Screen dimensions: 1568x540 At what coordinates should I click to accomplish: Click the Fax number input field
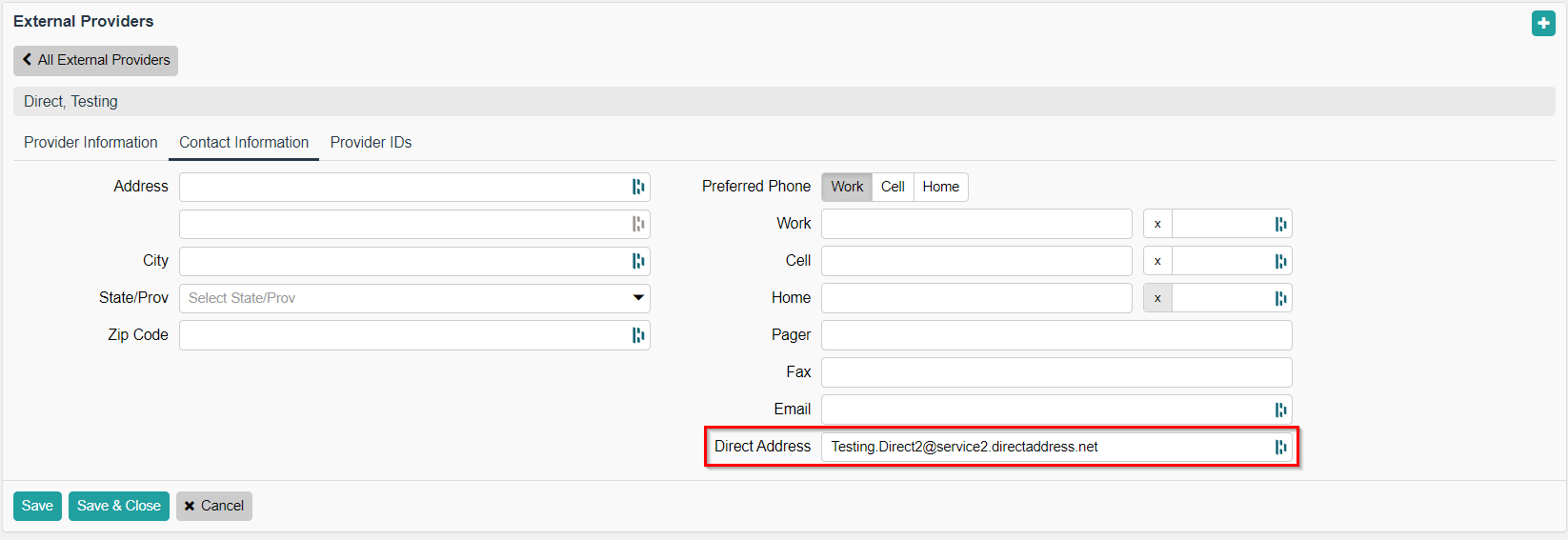click(x=1055, y=372)
